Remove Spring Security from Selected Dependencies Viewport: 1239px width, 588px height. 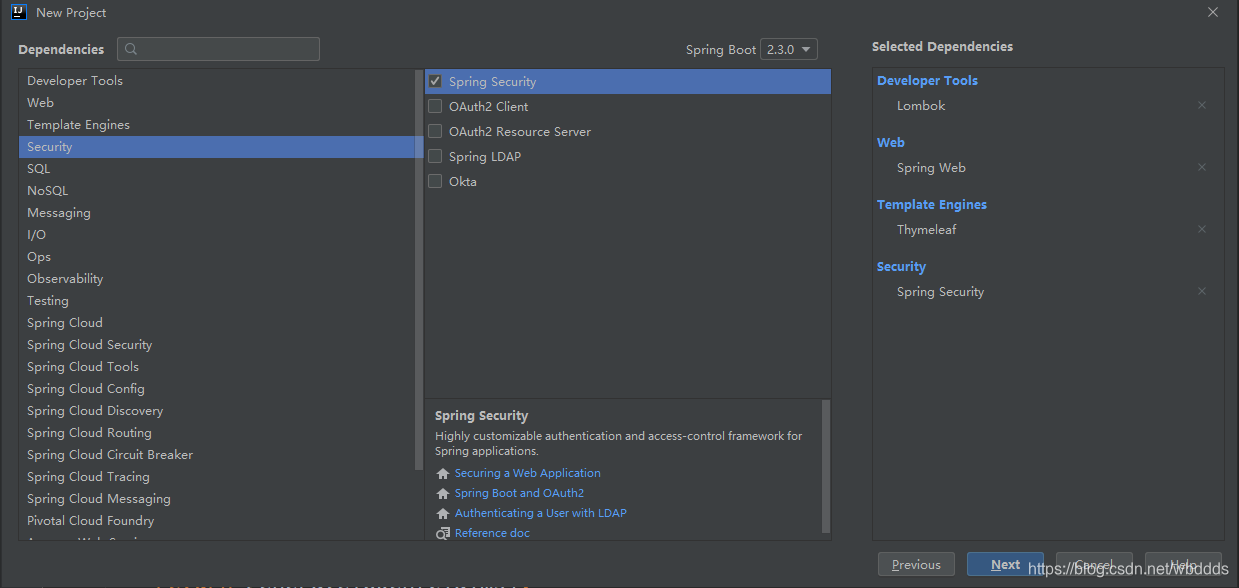pyautogui.click(x=1201, y=290)
